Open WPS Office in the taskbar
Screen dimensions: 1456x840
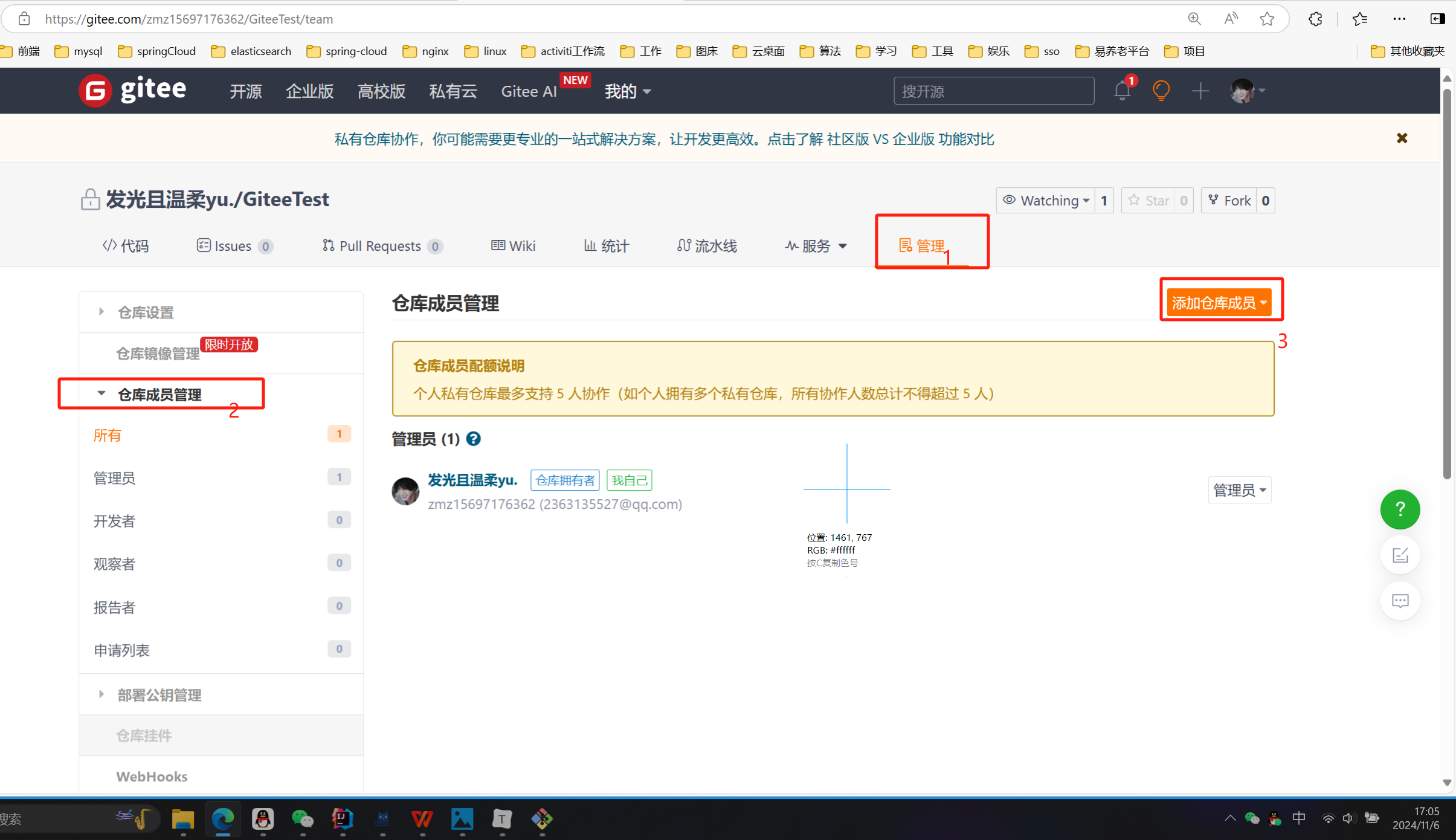click(422, 819)
